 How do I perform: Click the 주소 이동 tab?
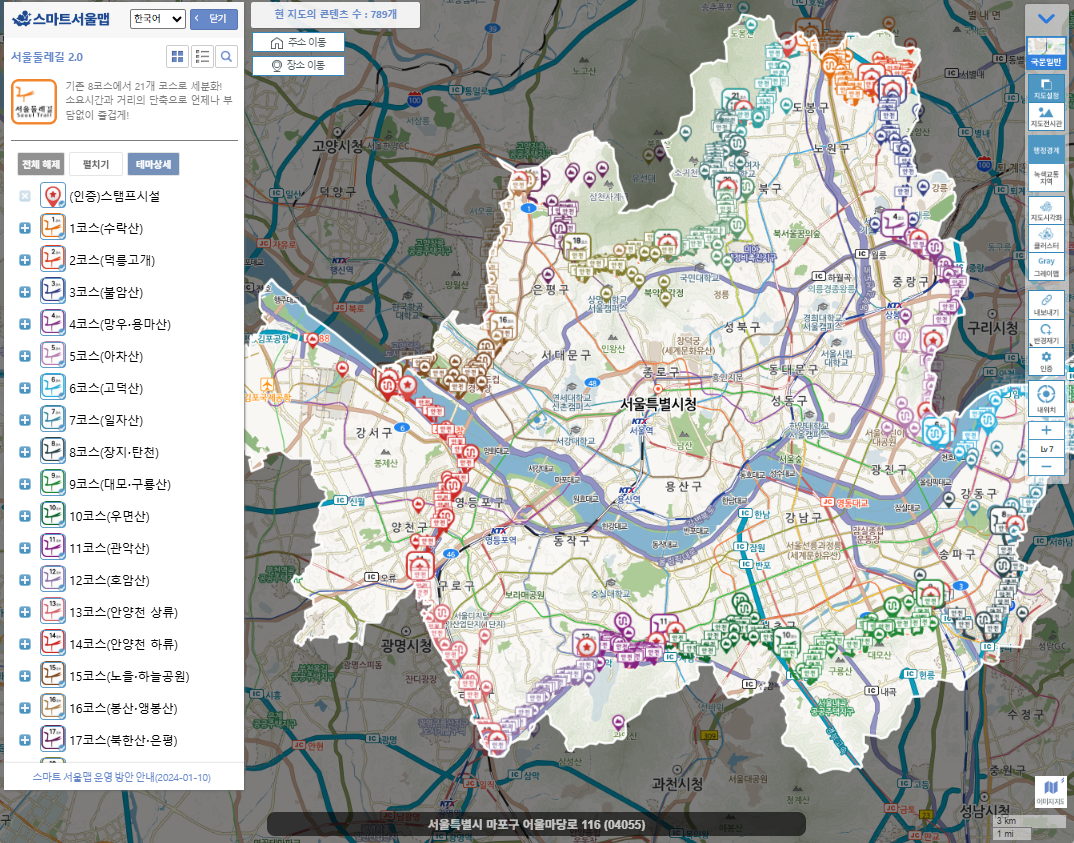click(298, 43)
